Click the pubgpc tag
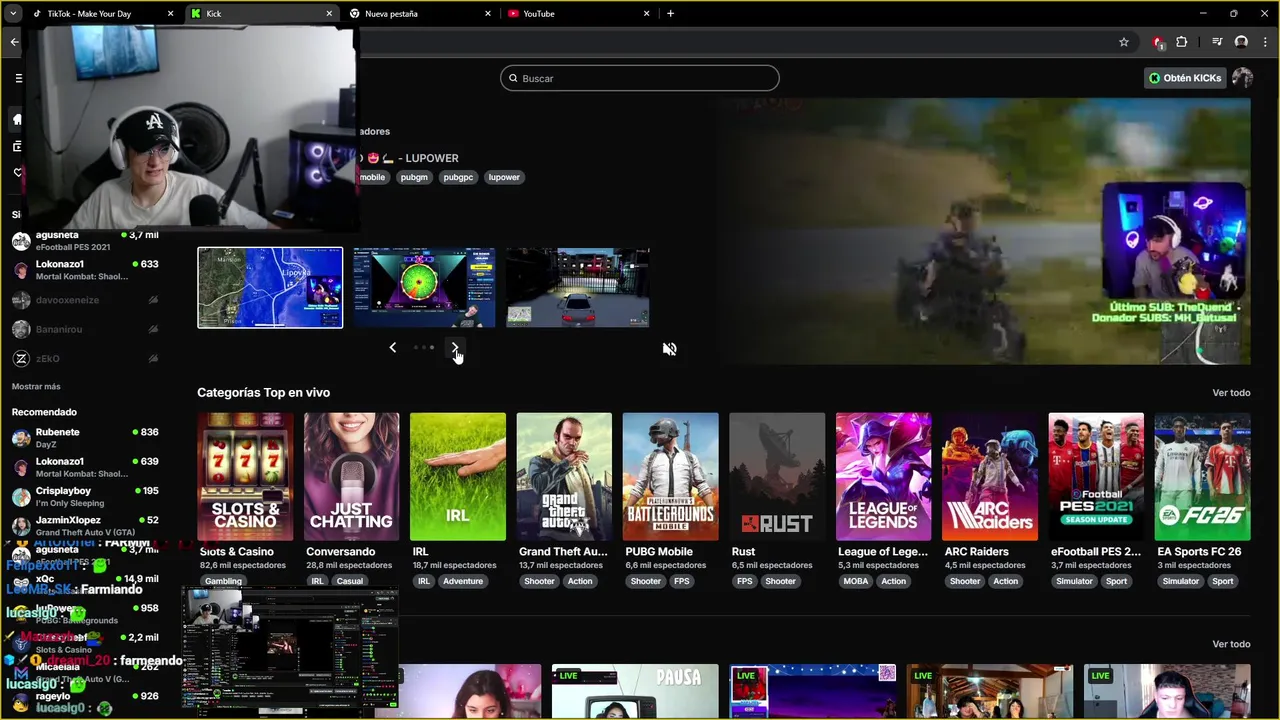The height and width of the screenshot is (720, 1280). (x=458, y=177)
